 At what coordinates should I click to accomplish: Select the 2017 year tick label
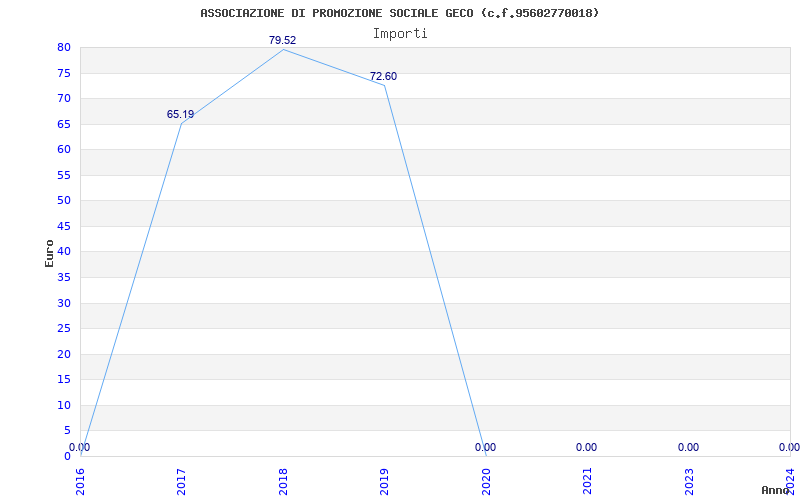pyautogui.click(x=181, y=481)
